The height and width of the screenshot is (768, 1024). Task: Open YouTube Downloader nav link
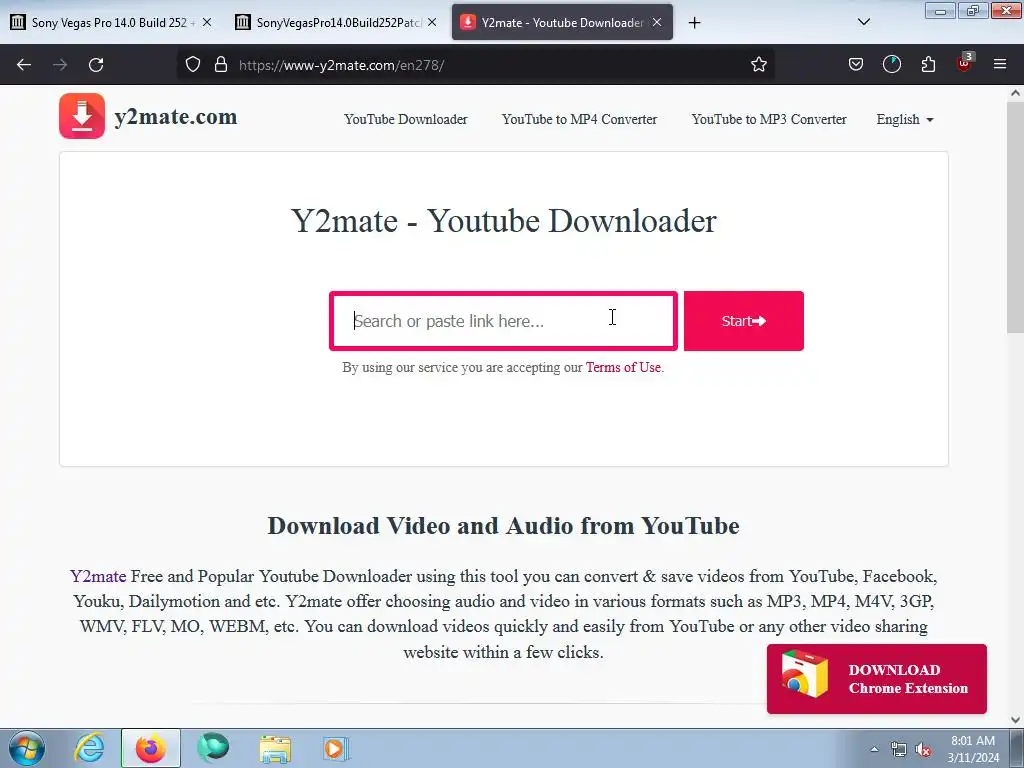[406, 120]
